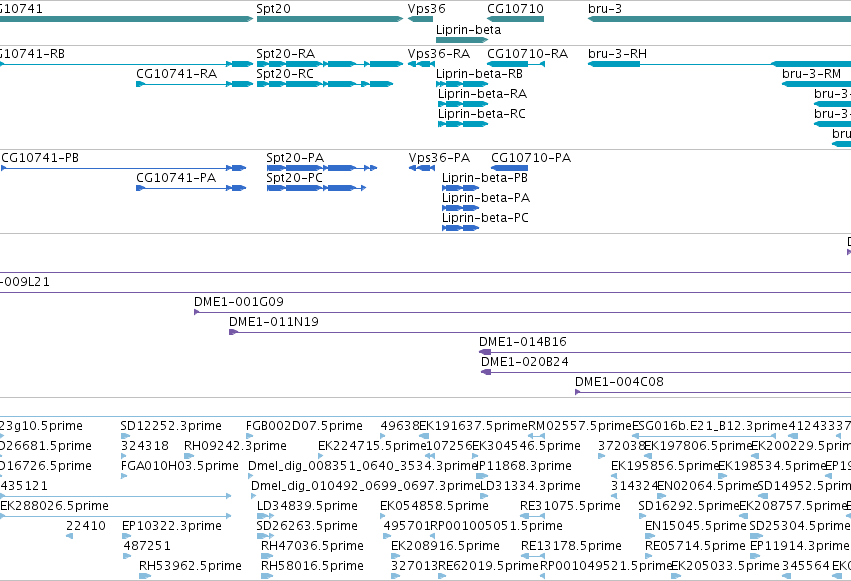Image resolution: width=851 pixels, height=581 pixels.
Task: Click the Liprin-beta-PB label
Action: coord(485,178)
